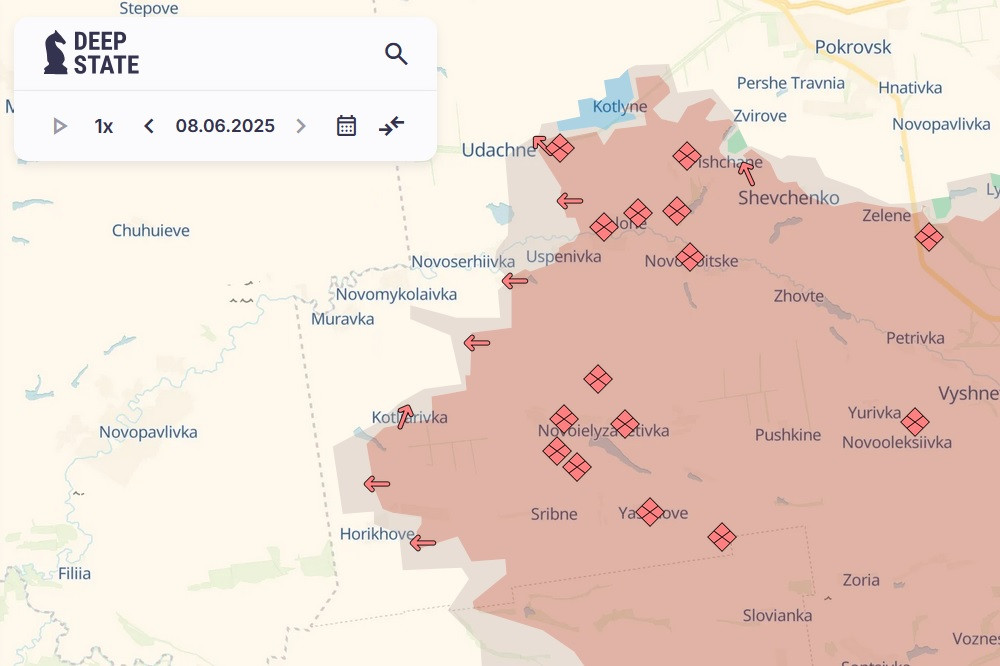Open the calendar date picker icon
This screenshot has height=666, width=1000.
pyautogui.click(x=345, y=125)
